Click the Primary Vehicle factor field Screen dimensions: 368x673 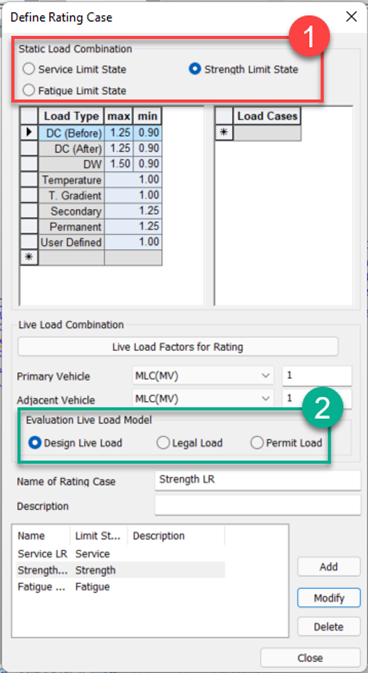point(317,376)
